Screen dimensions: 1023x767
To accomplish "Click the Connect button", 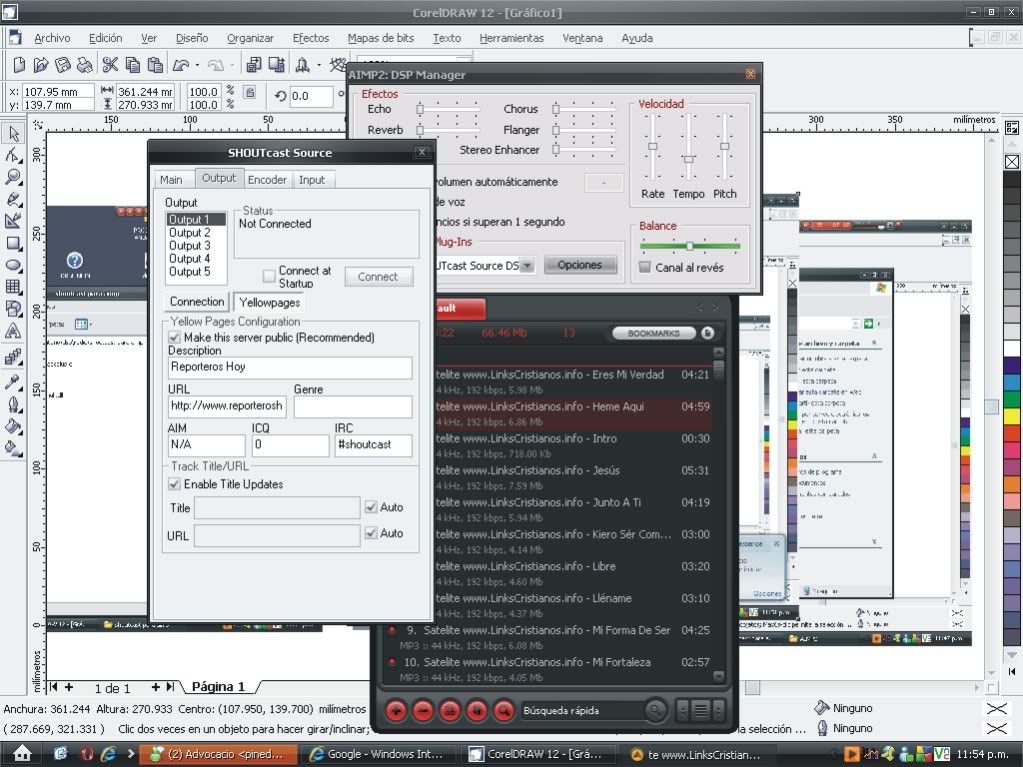I will (x=378, y=277).
